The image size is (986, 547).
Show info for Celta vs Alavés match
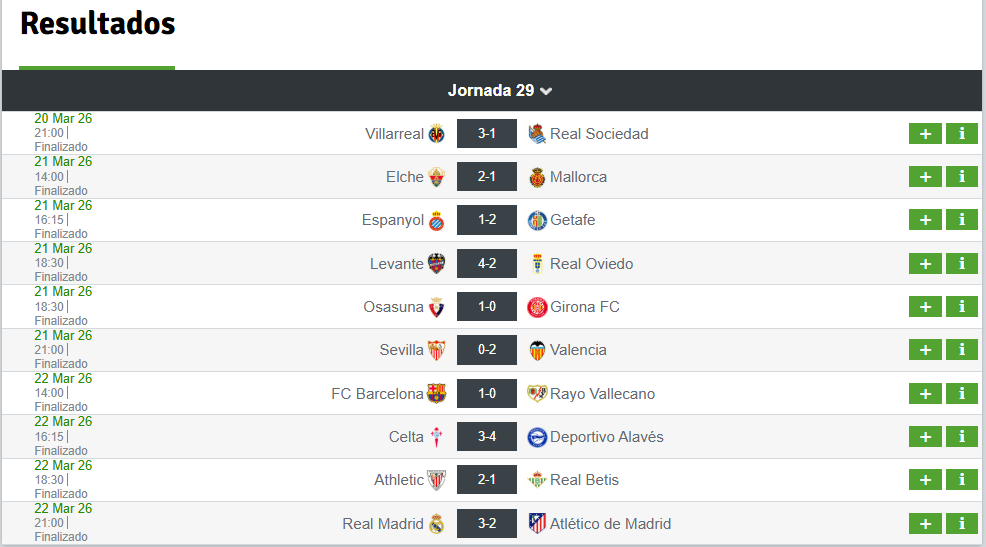(x=961, y=436)
